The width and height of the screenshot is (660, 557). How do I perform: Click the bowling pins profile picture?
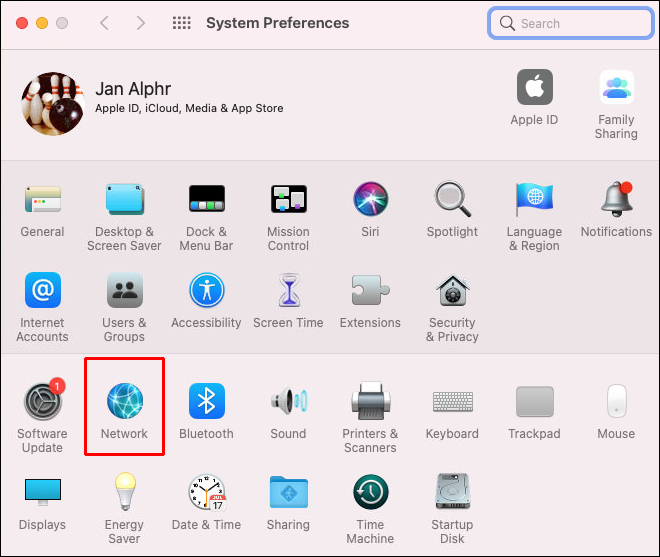(53, 104)
